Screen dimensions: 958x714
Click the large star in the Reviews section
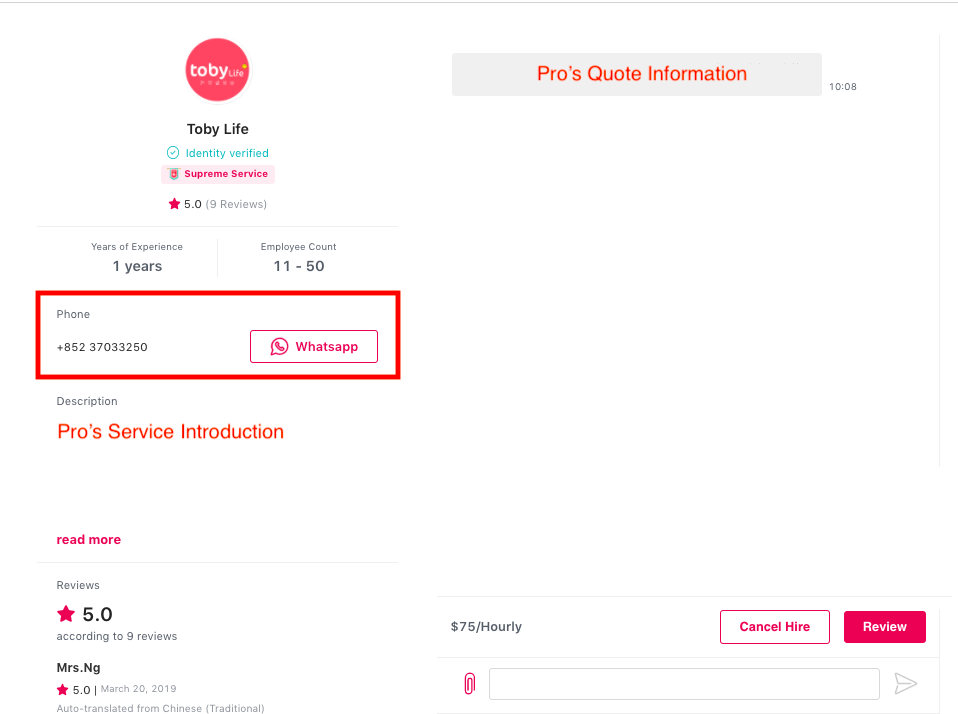(x=66, y=614)
